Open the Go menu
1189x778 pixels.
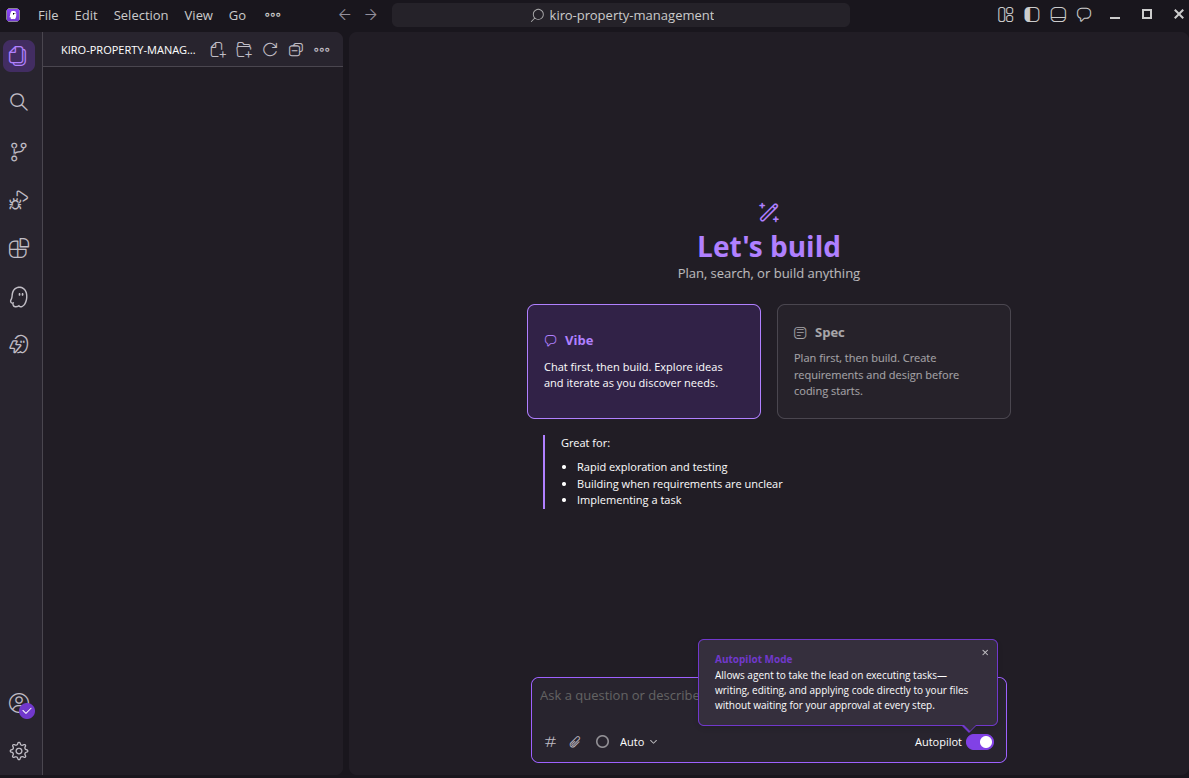pyautogui.click(x=237, y=15)
